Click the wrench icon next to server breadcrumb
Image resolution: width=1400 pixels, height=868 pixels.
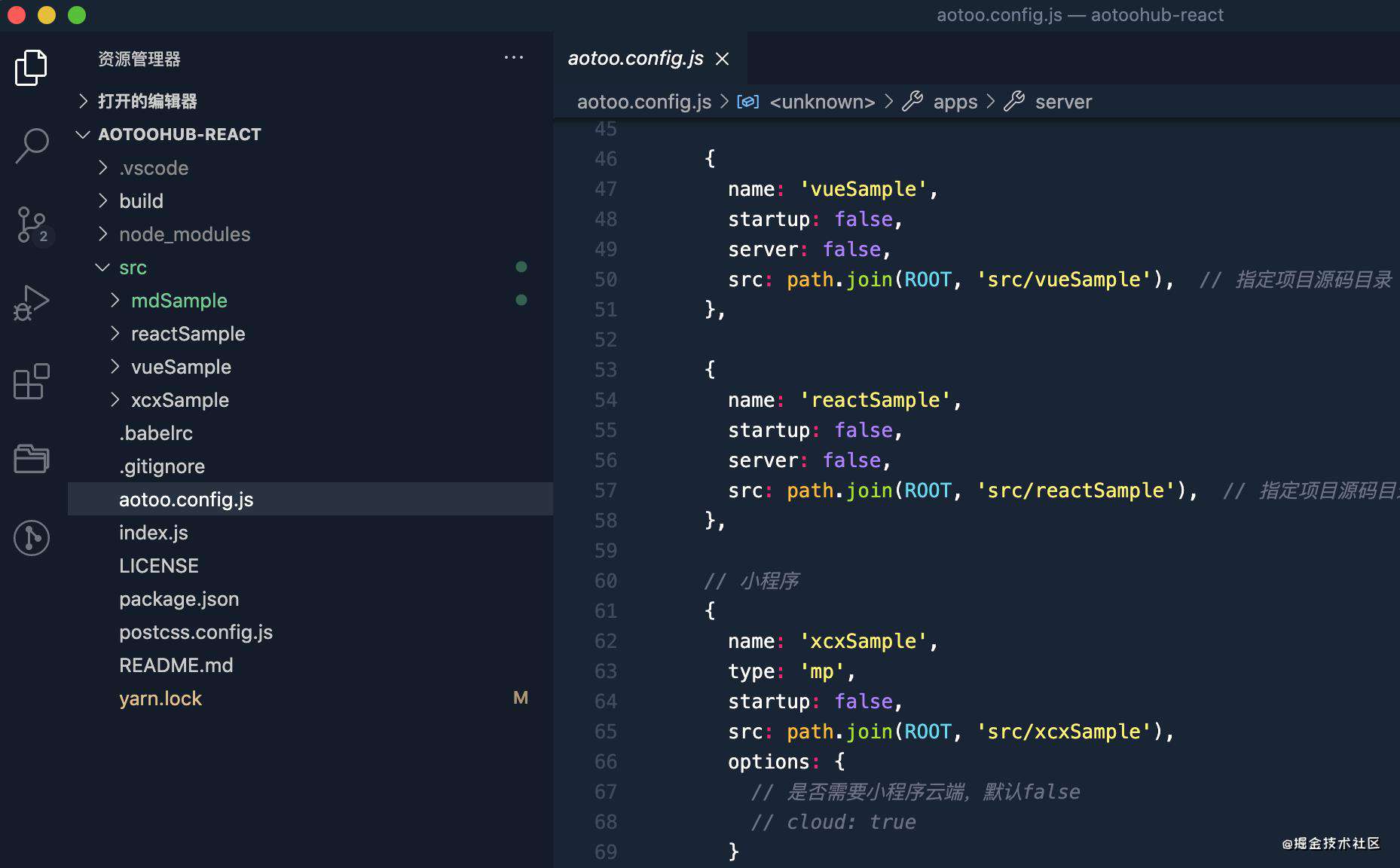tap(1014, 101)
